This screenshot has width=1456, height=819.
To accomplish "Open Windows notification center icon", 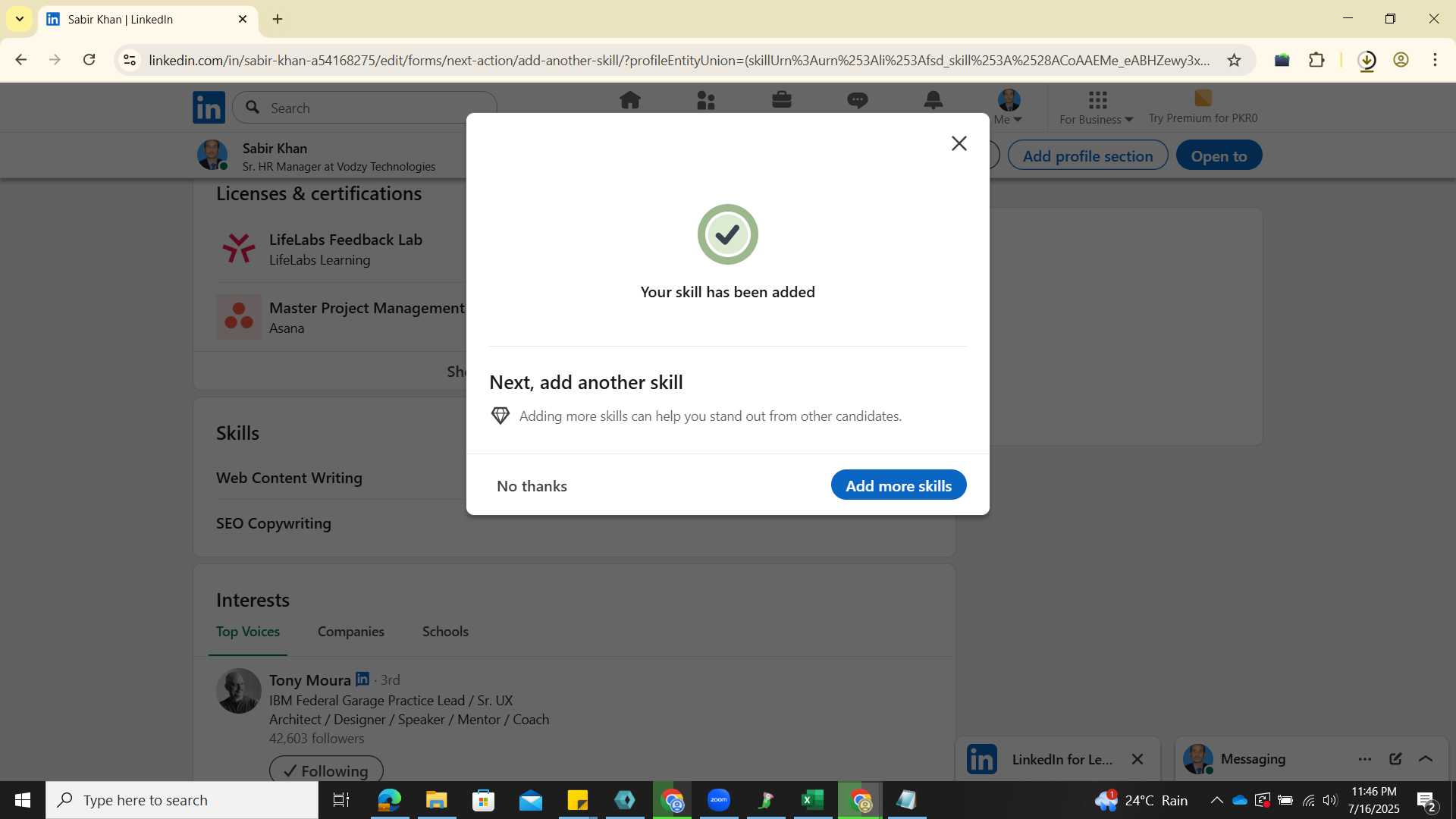I will (x=1426, y=800).
